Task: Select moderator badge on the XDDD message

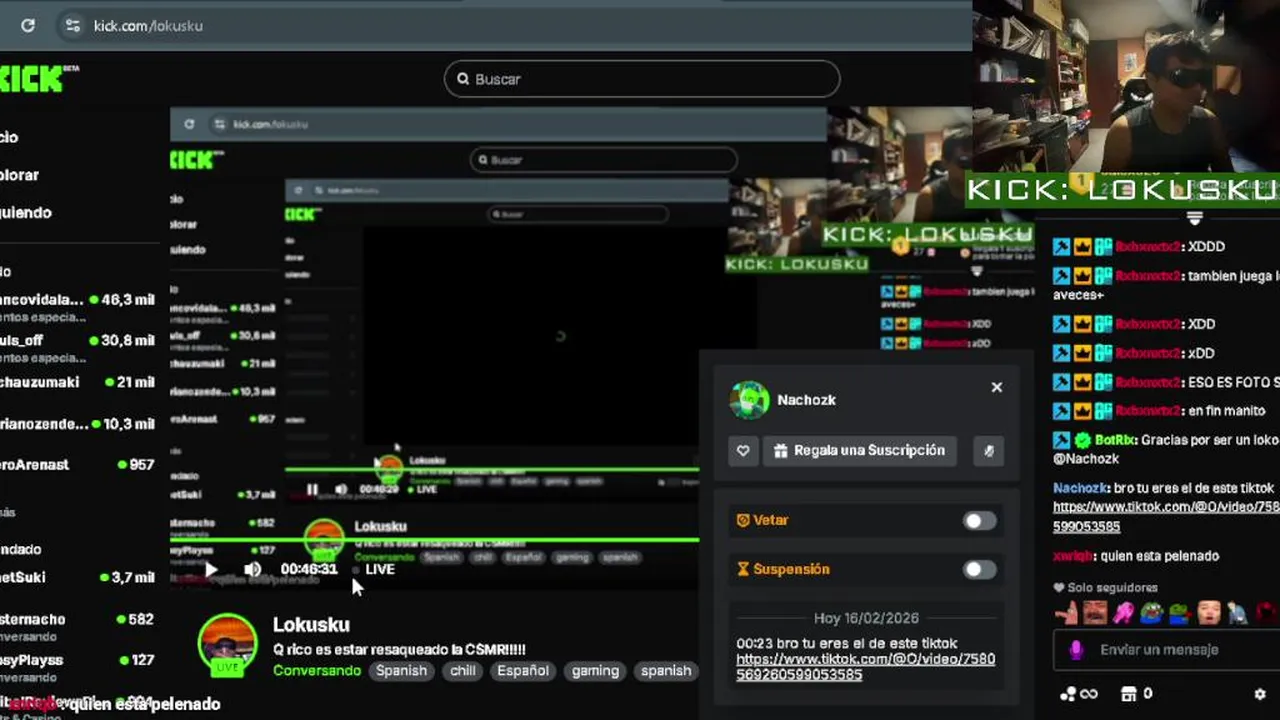Action: (1061, 246)
